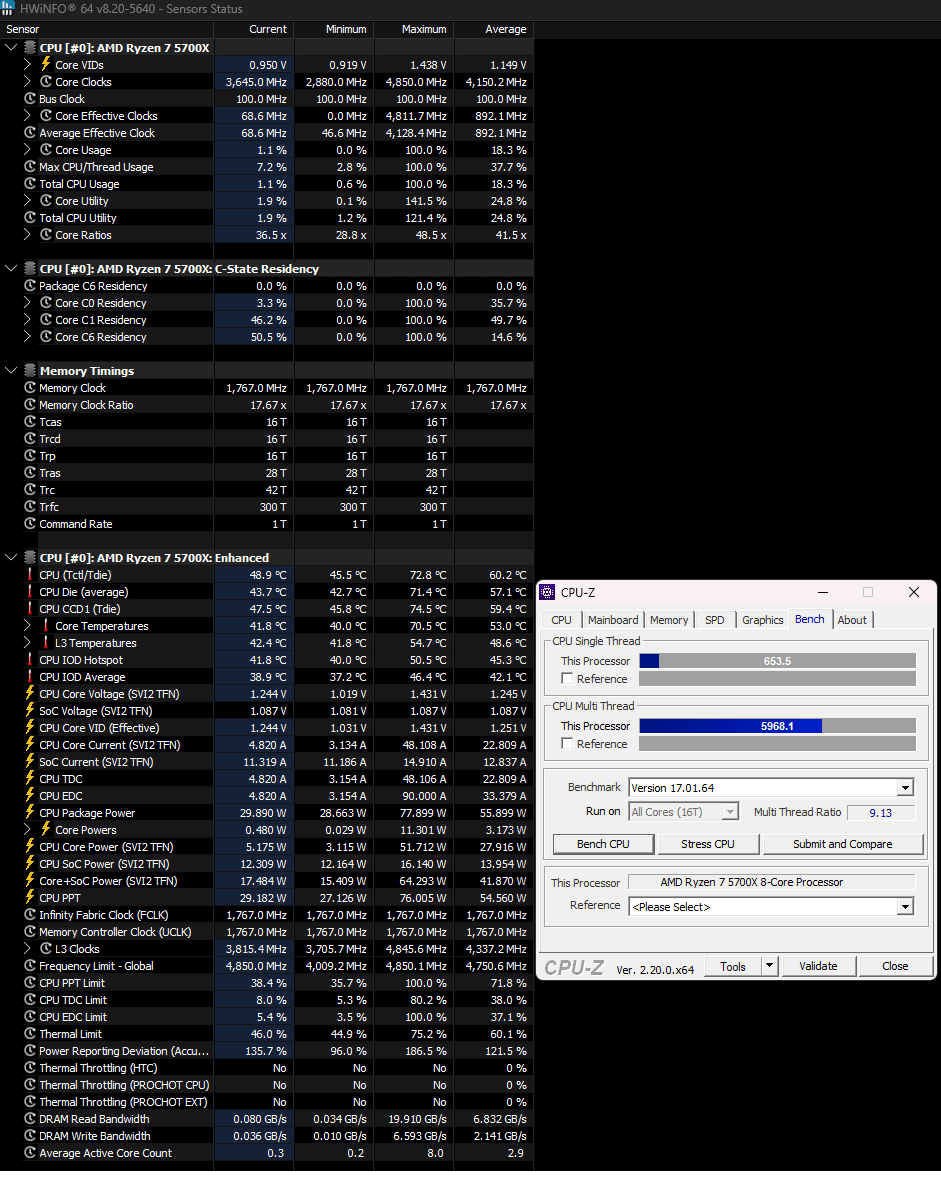
Task: Switch to the Memory tab in CPU-Z
Action: (668, 620)
